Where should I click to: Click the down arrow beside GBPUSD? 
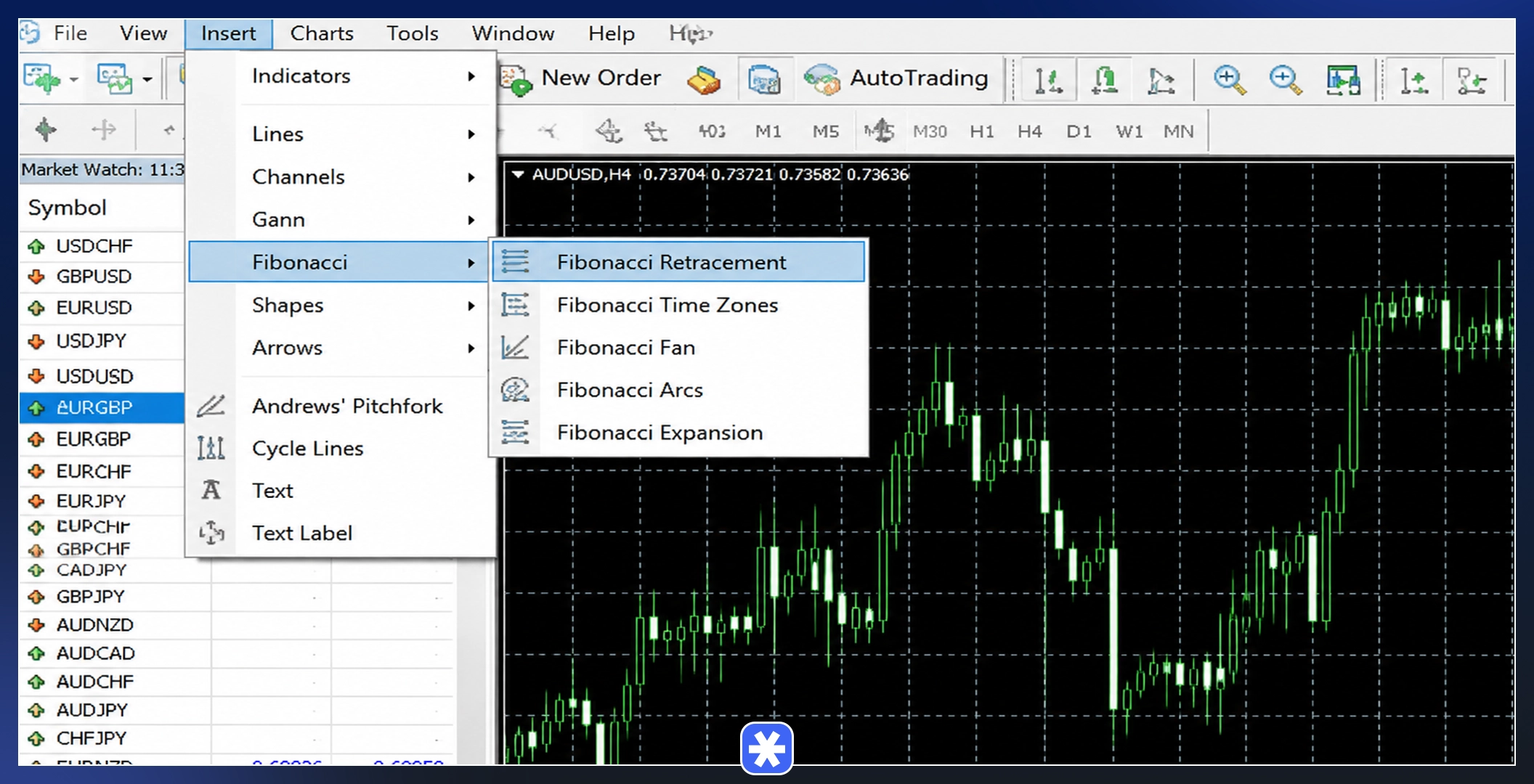(x=36, y=277)
